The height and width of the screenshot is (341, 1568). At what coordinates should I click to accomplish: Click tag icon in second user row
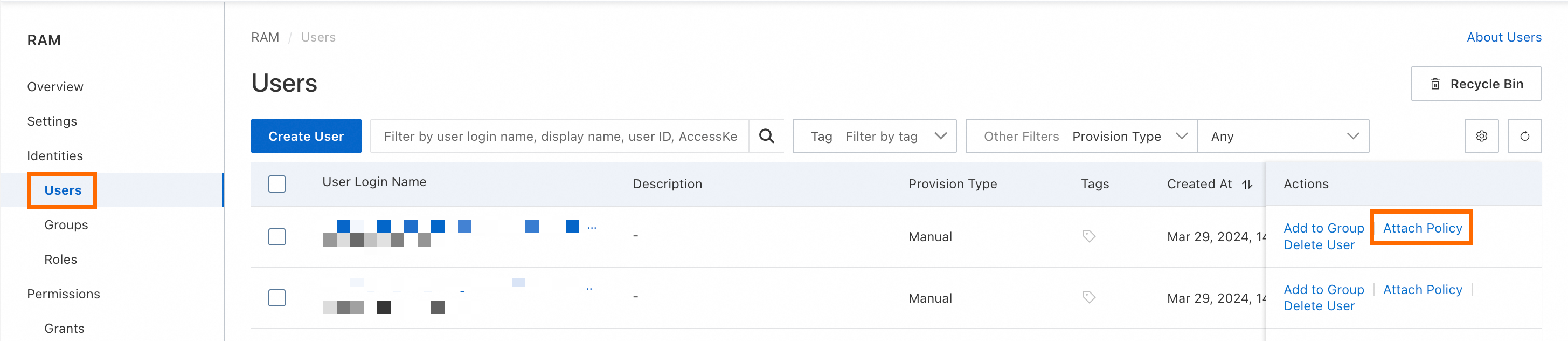click(1088, 297)
